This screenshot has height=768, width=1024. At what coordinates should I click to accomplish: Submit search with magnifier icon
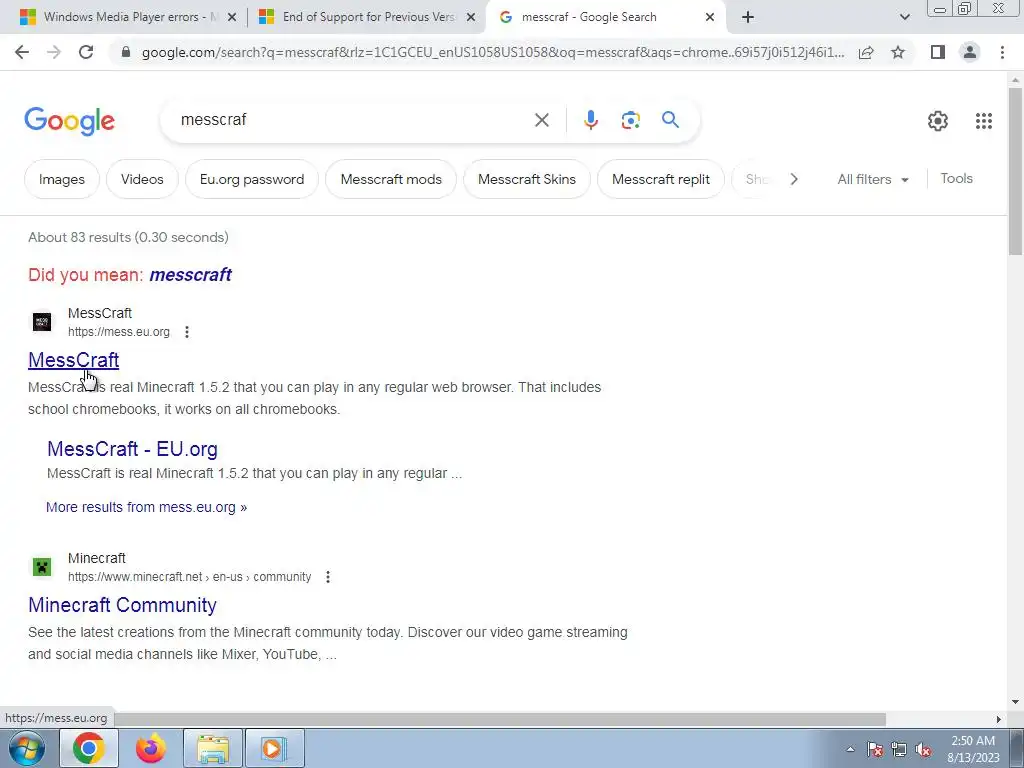tap(670, 120)
